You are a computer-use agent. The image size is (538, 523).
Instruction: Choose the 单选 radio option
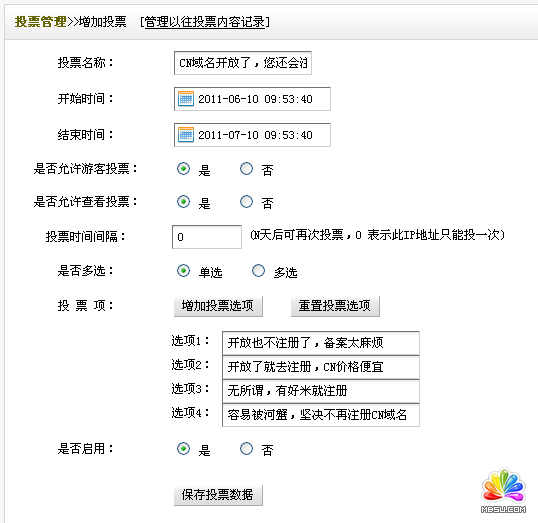coord(184,270)
